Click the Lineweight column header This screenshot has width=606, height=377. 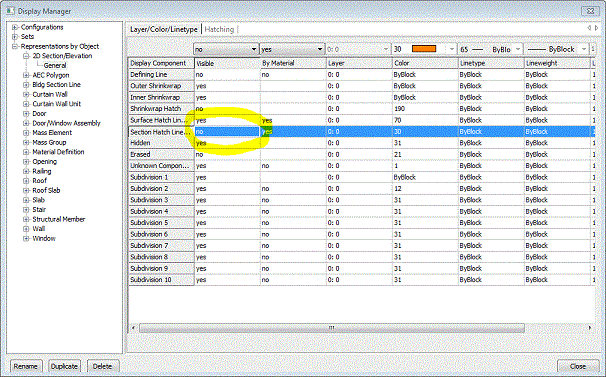(558, 63)
